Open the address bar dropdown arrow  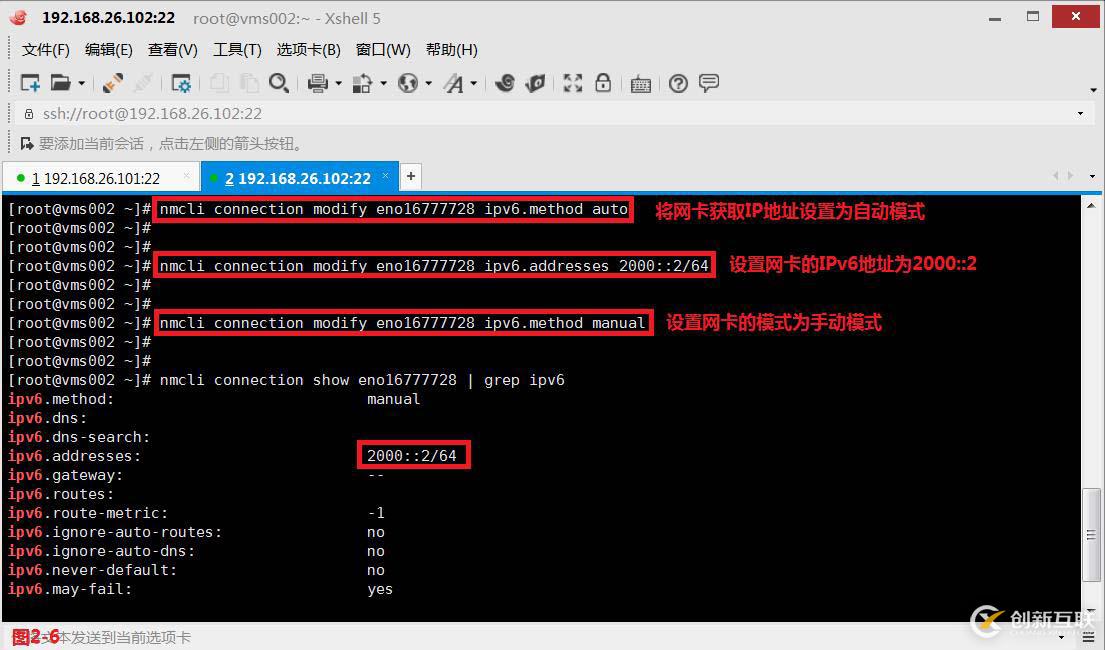point(1080,114)
